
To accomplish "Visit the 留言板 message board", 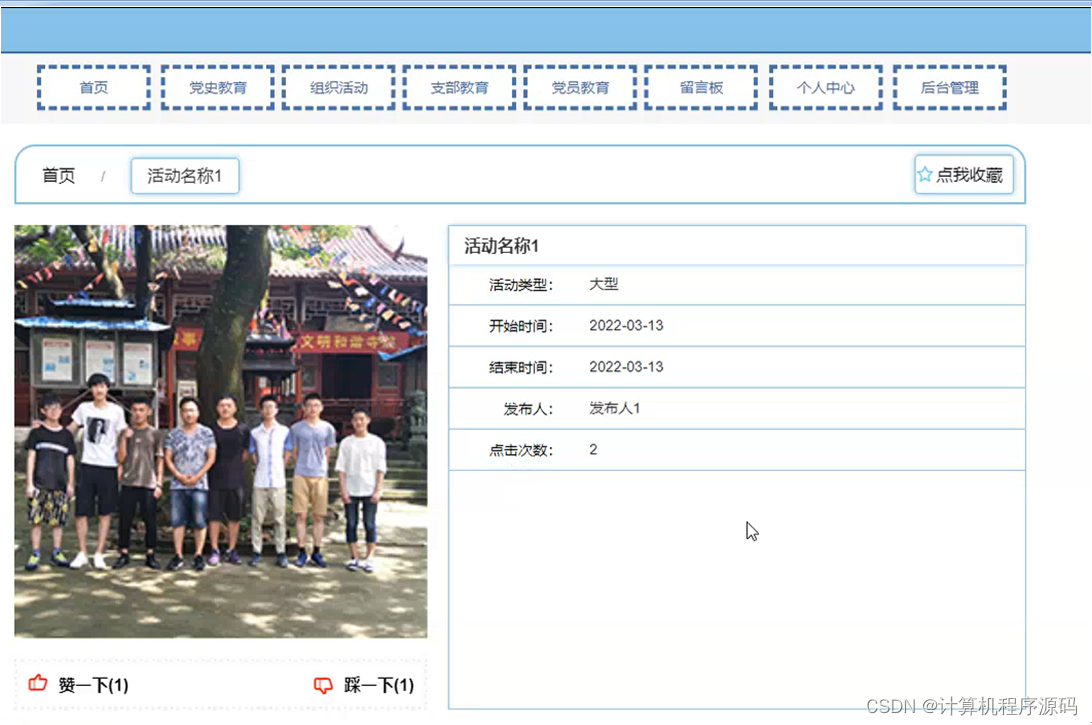I will pyautogui.click(x=701, y=88).
